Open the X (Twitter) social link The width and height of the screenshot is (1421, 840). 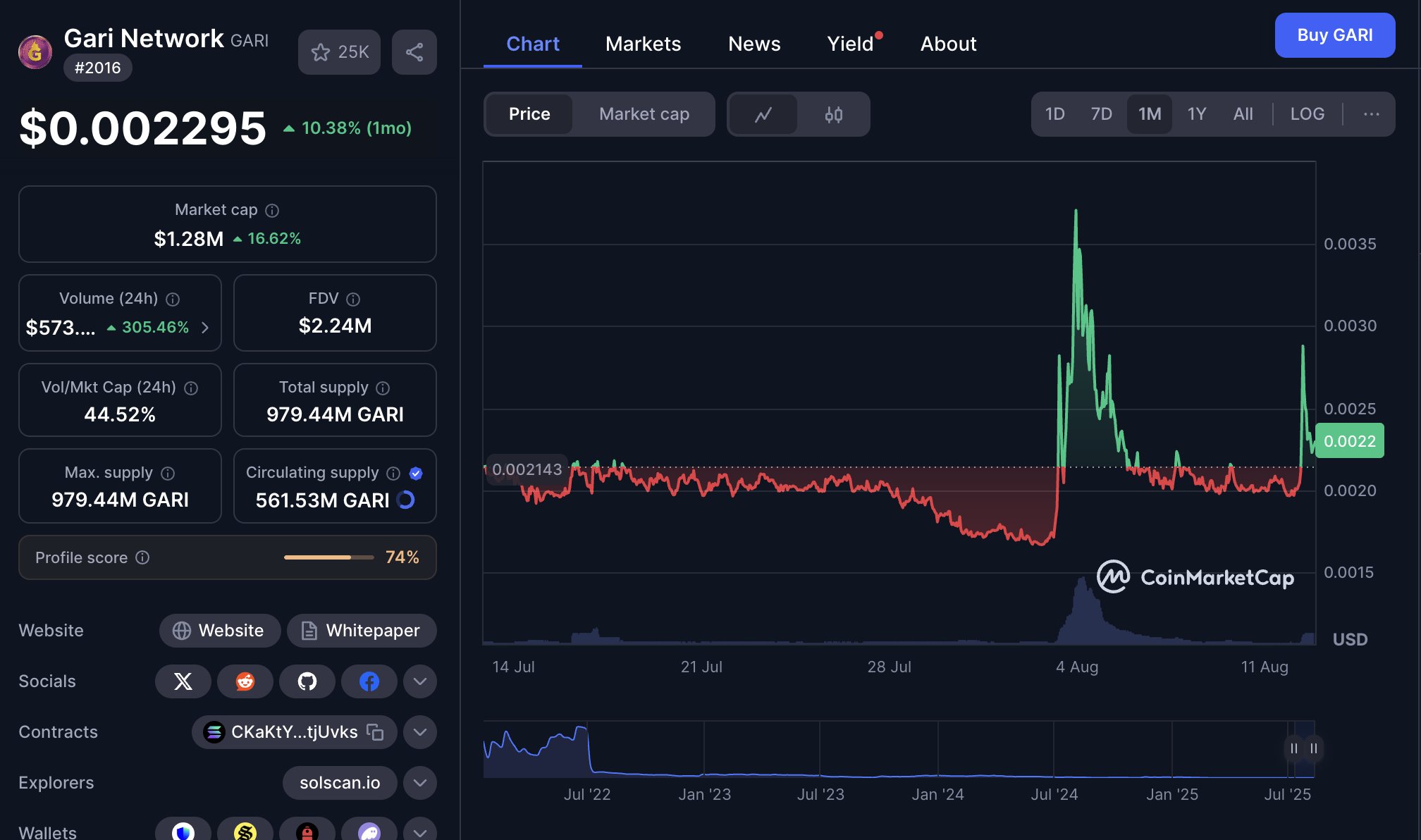coord(183,681)
